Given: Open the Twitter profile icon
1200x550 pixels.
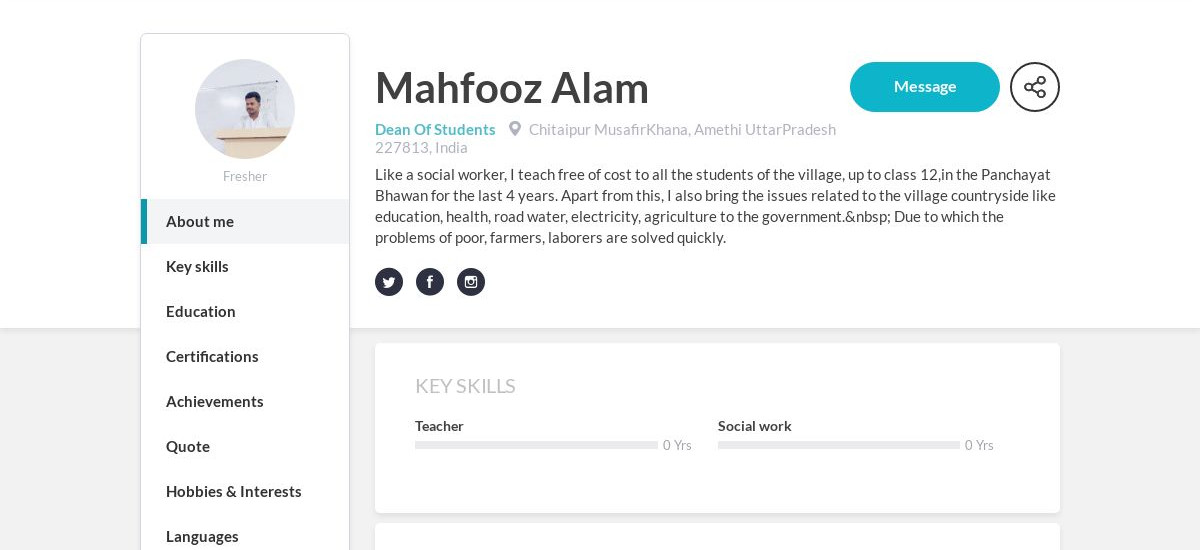Looking at the screenshot, I should pos(389,282).
